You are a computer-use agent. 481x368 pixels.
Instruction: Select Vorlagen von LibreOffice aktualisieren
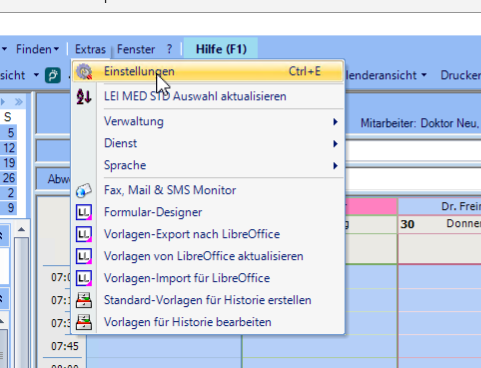(208, 256)
